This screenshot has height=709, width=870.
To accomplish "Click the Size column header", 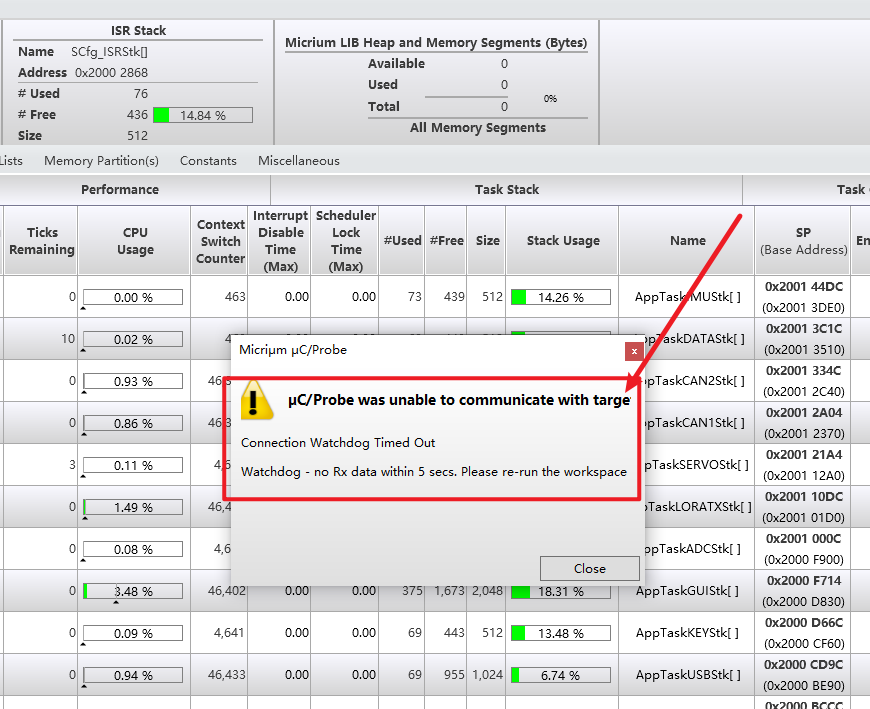I will [487, 241].
